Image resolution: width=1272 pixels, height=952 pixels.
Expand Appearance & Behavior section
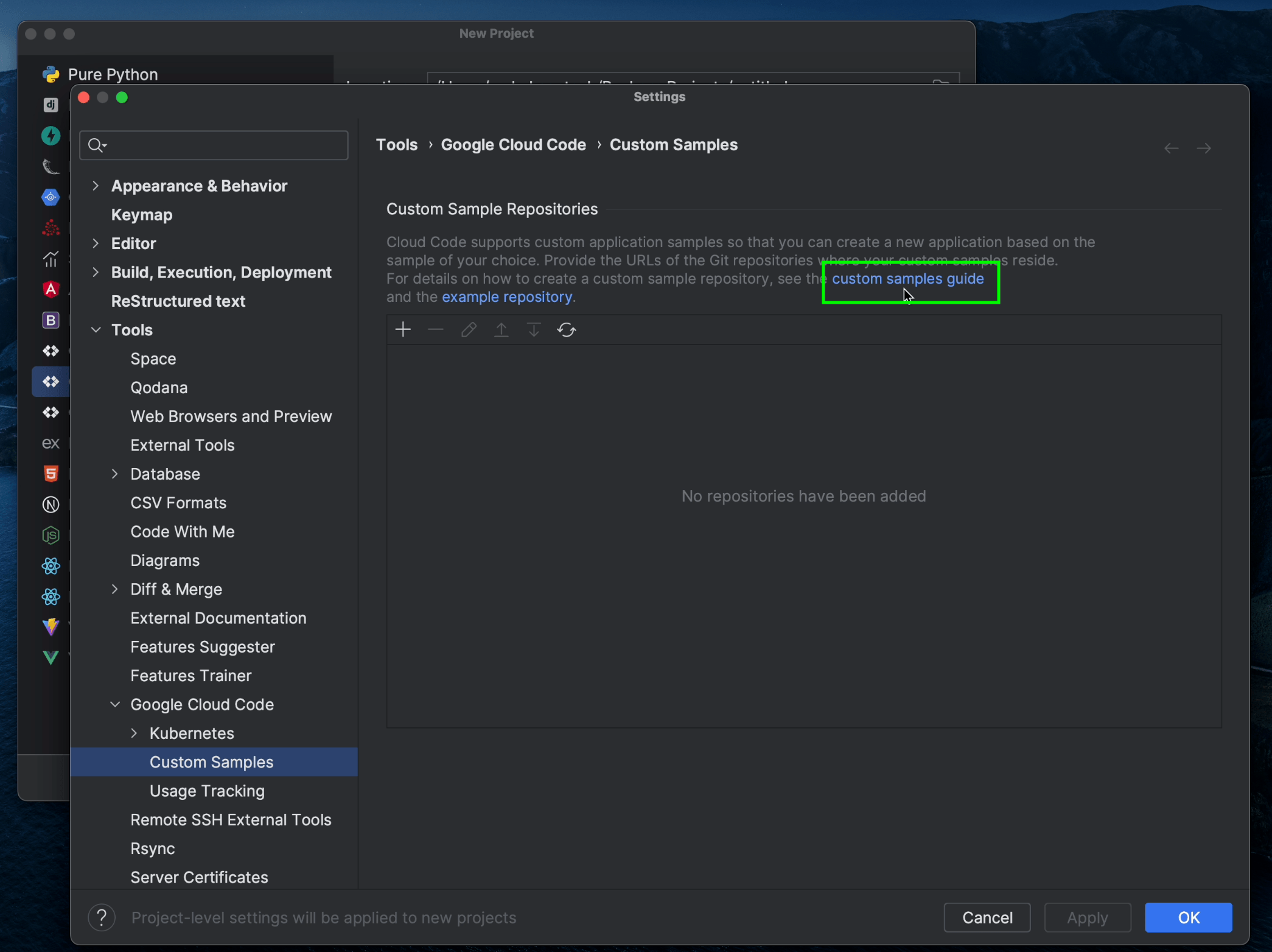pos(96,186)
